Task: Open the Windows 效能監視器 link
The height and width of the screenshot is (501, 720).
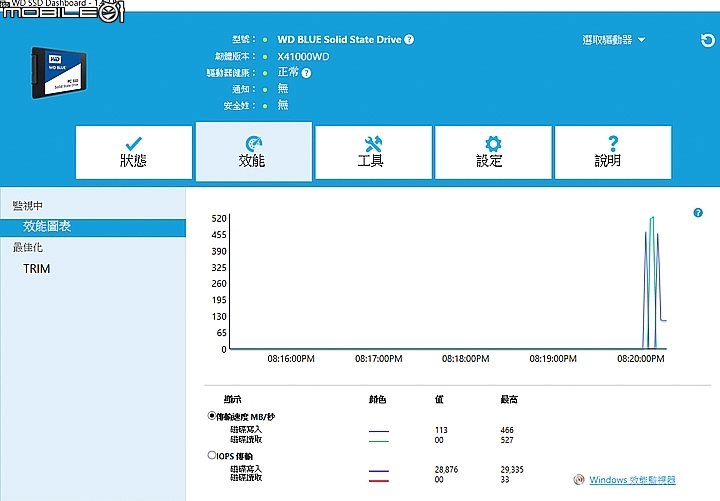Action: tap(632, 480)
